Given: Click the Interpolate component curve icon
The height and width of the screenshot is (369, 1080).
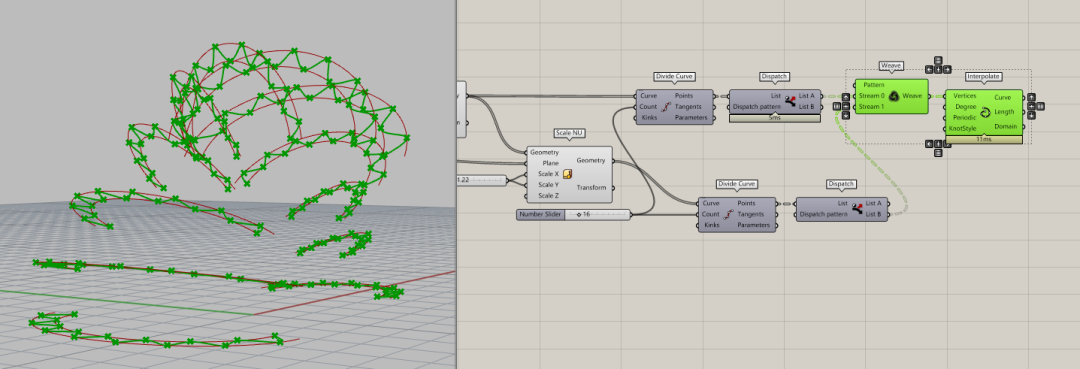Looking at the screenshot, I should (x=985, y=112).
